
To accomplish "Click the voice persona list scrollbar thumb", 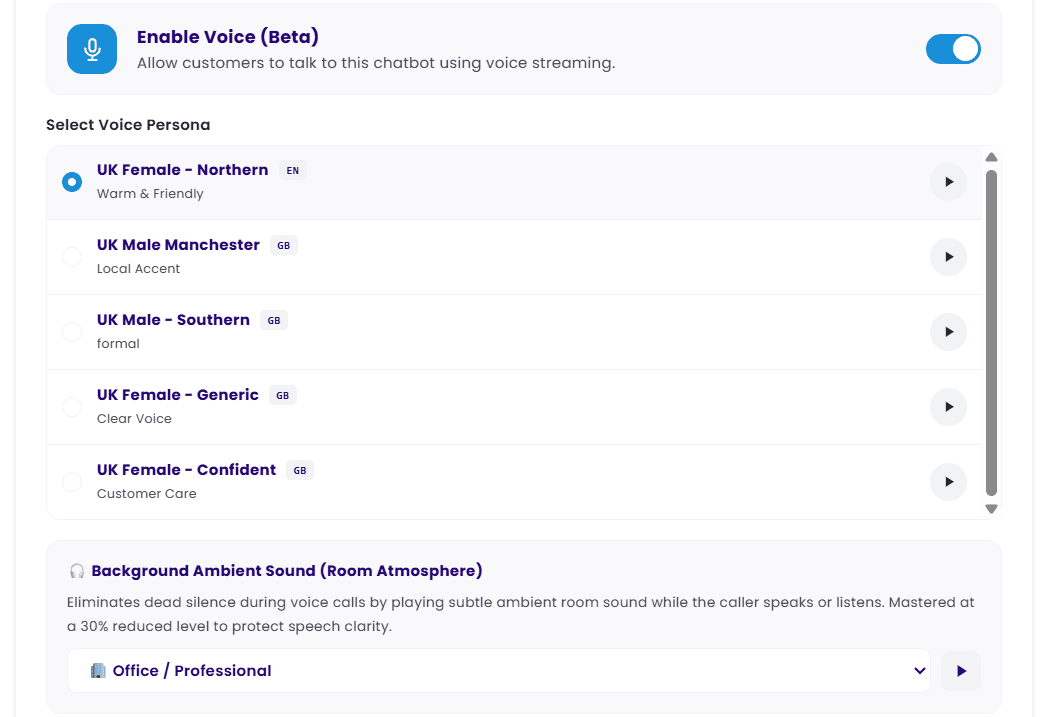I will [x=992, y=333].
